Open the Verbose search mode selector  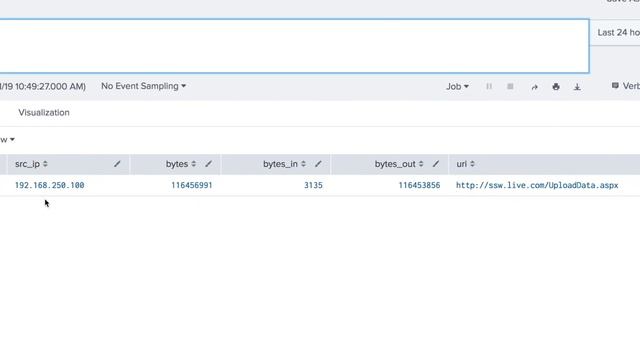pyautogui.click(x=626, y=86)
